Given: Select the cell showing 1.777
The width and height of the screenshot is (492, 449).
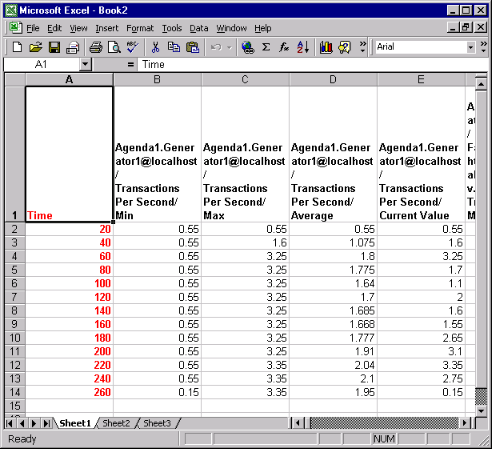Looking at the screenshot, I should point(333,338).
